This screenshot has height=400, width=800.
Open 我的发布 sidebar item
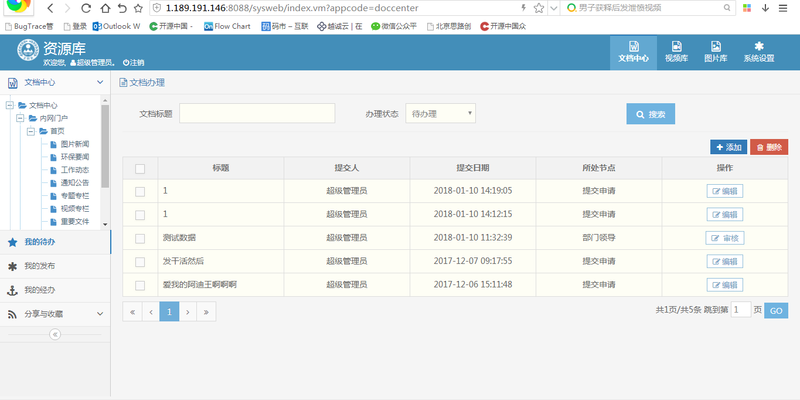(55, 266)
